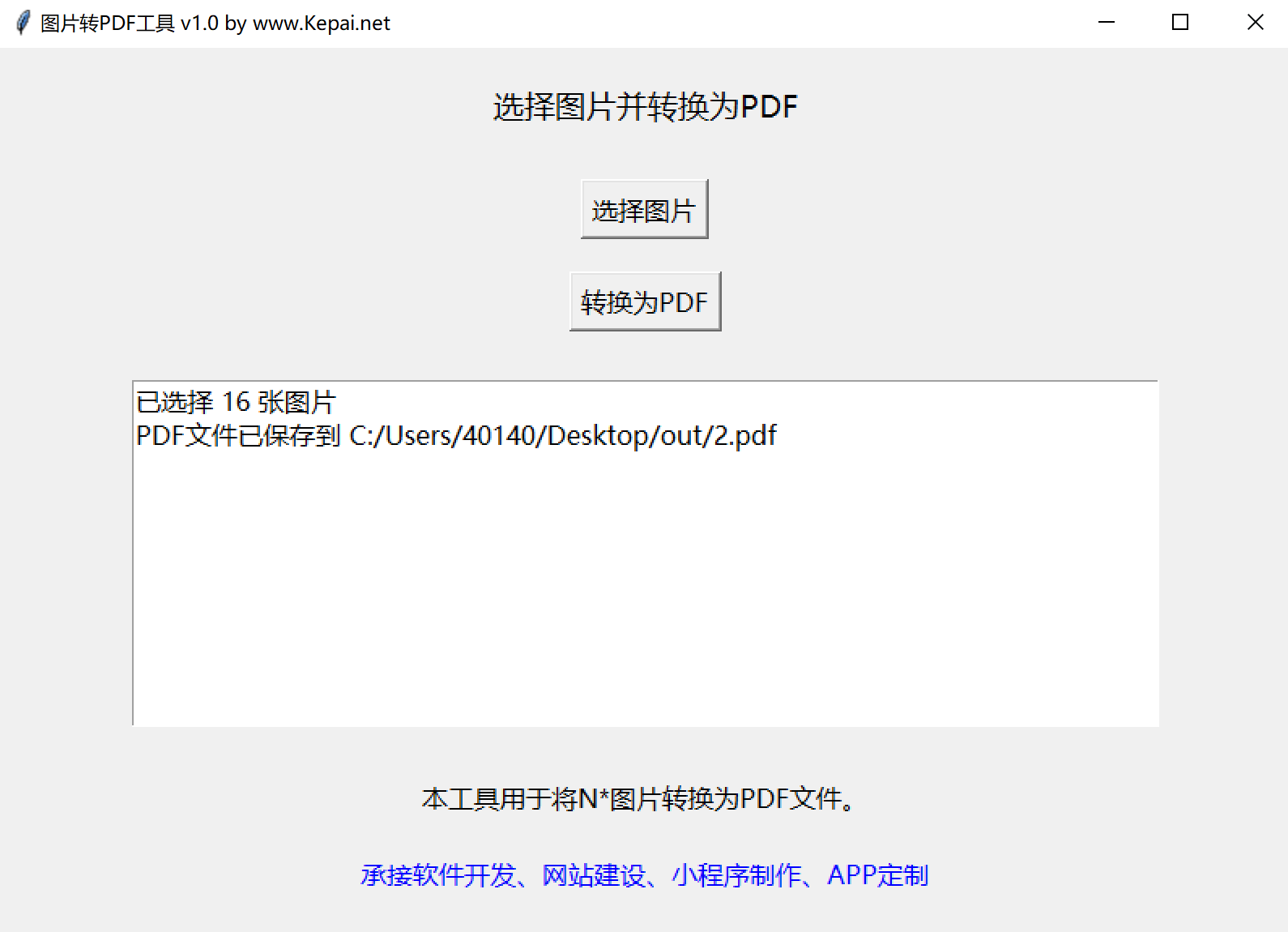The width and height of the screenshot is (1288, 932).
Task: Click the blank area of the log box
Action: tap(645, 592)
